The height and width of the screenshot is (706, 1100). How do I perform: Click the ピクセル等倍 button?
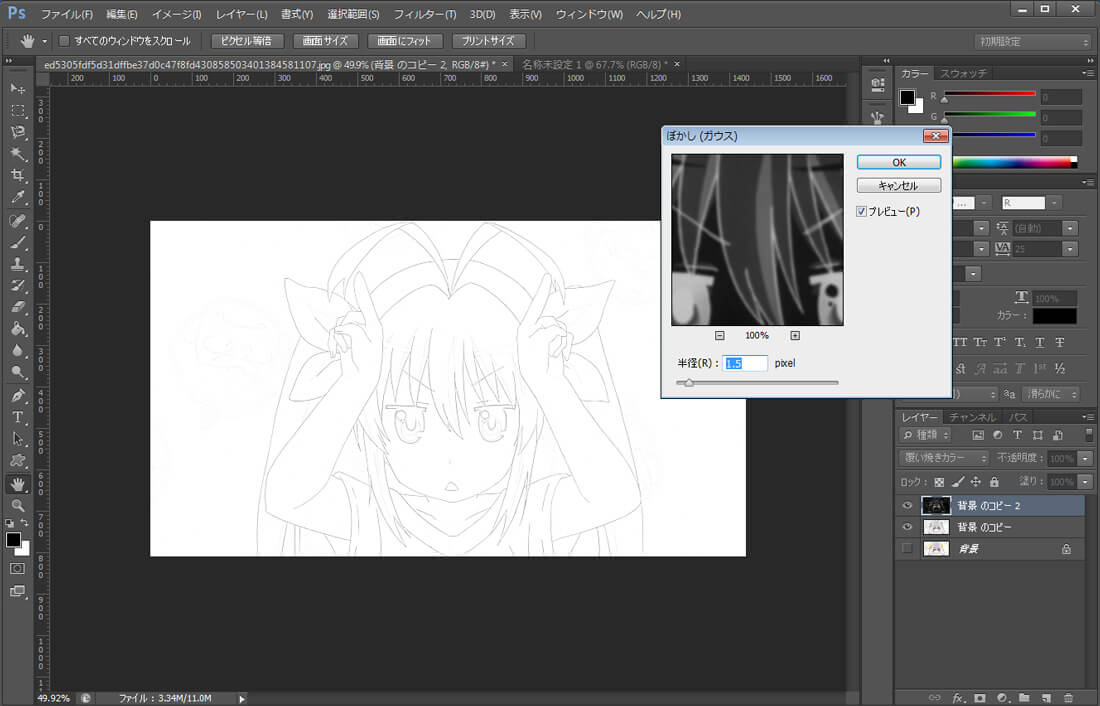(246, 41)
